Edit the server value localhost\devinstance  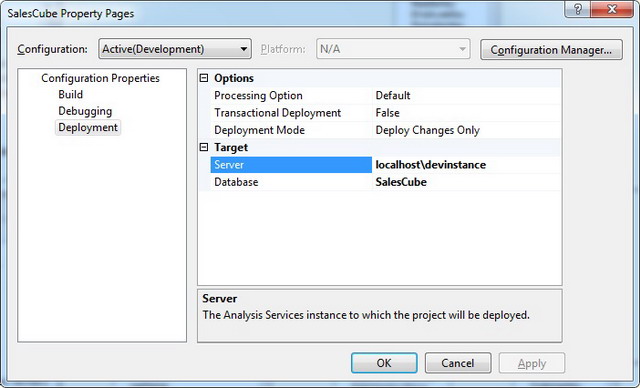point(467,165)
